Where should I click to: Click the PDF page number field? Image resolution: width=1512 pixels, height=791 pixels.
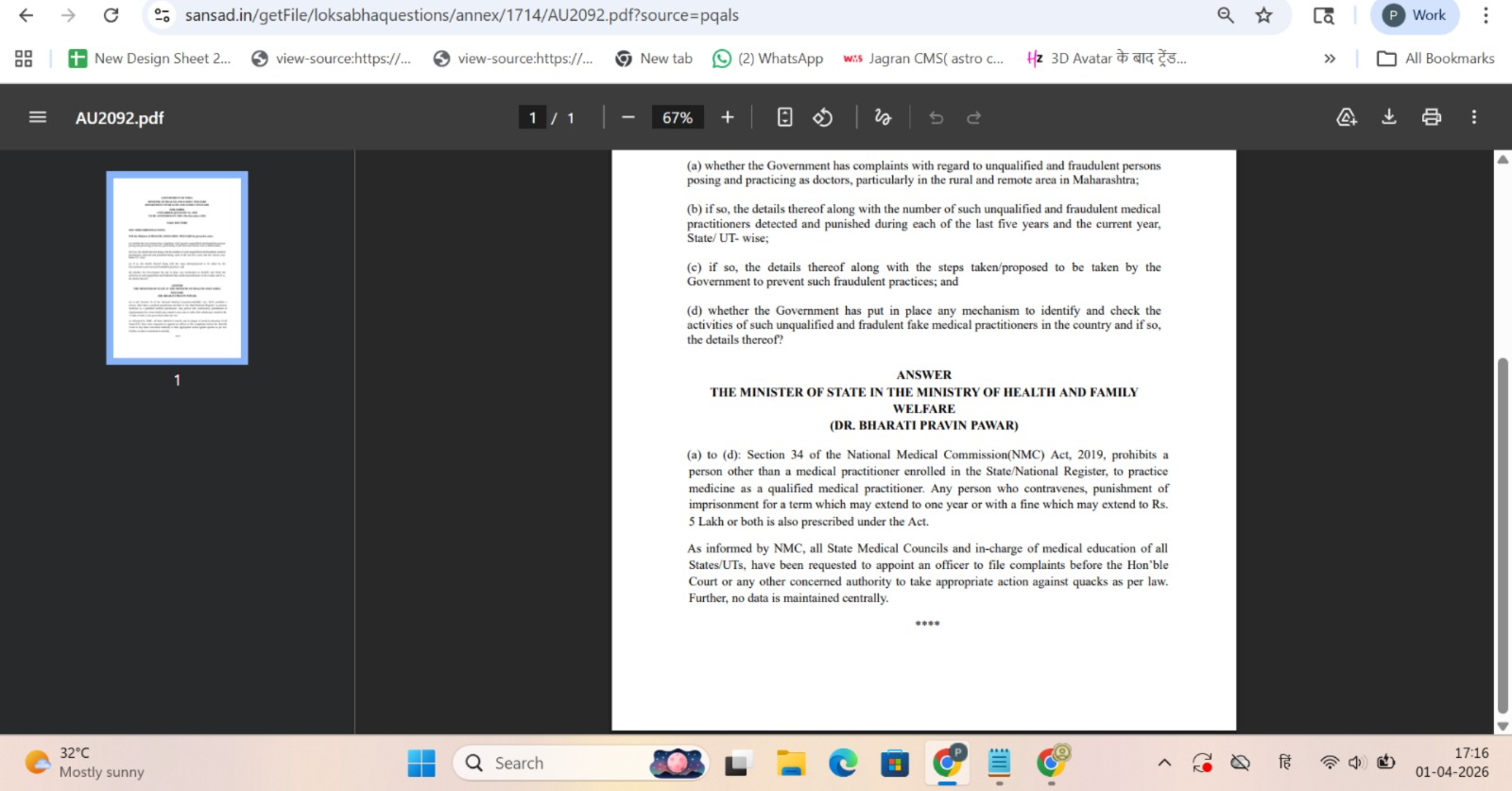(532, 117)
